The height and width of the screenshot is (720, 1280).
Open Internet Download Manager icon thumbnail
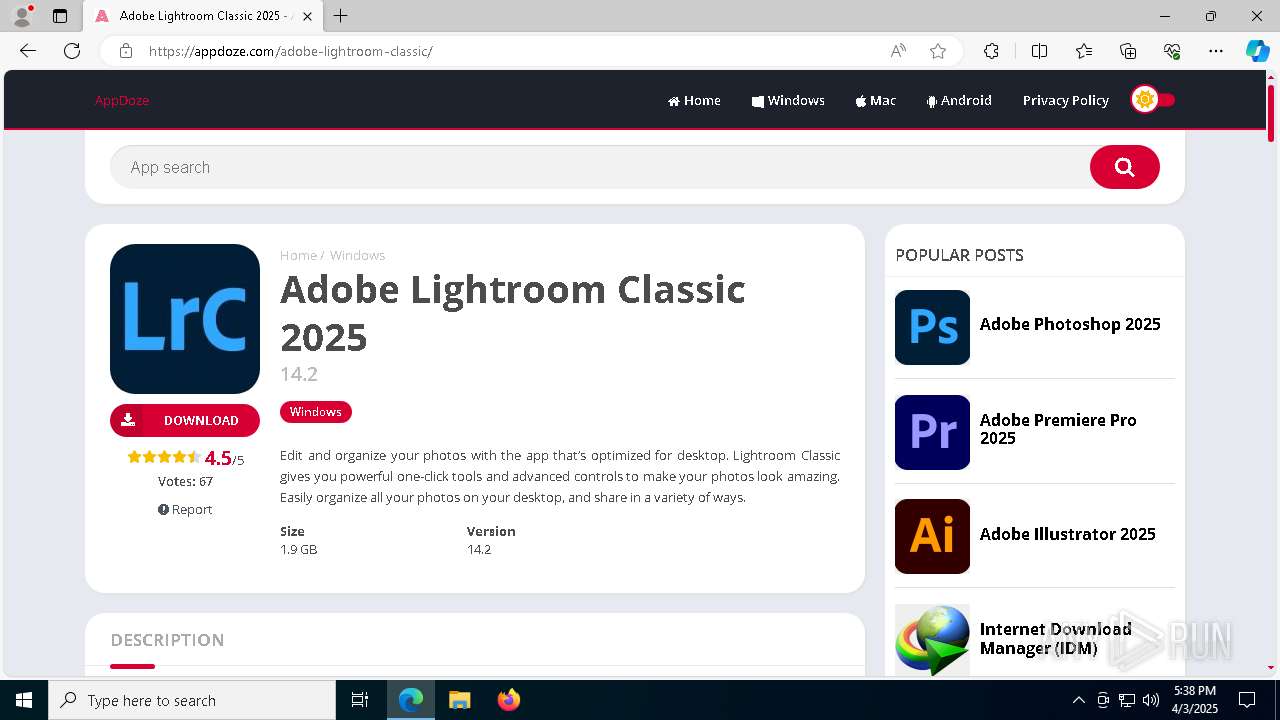click(x=932, y=640)
